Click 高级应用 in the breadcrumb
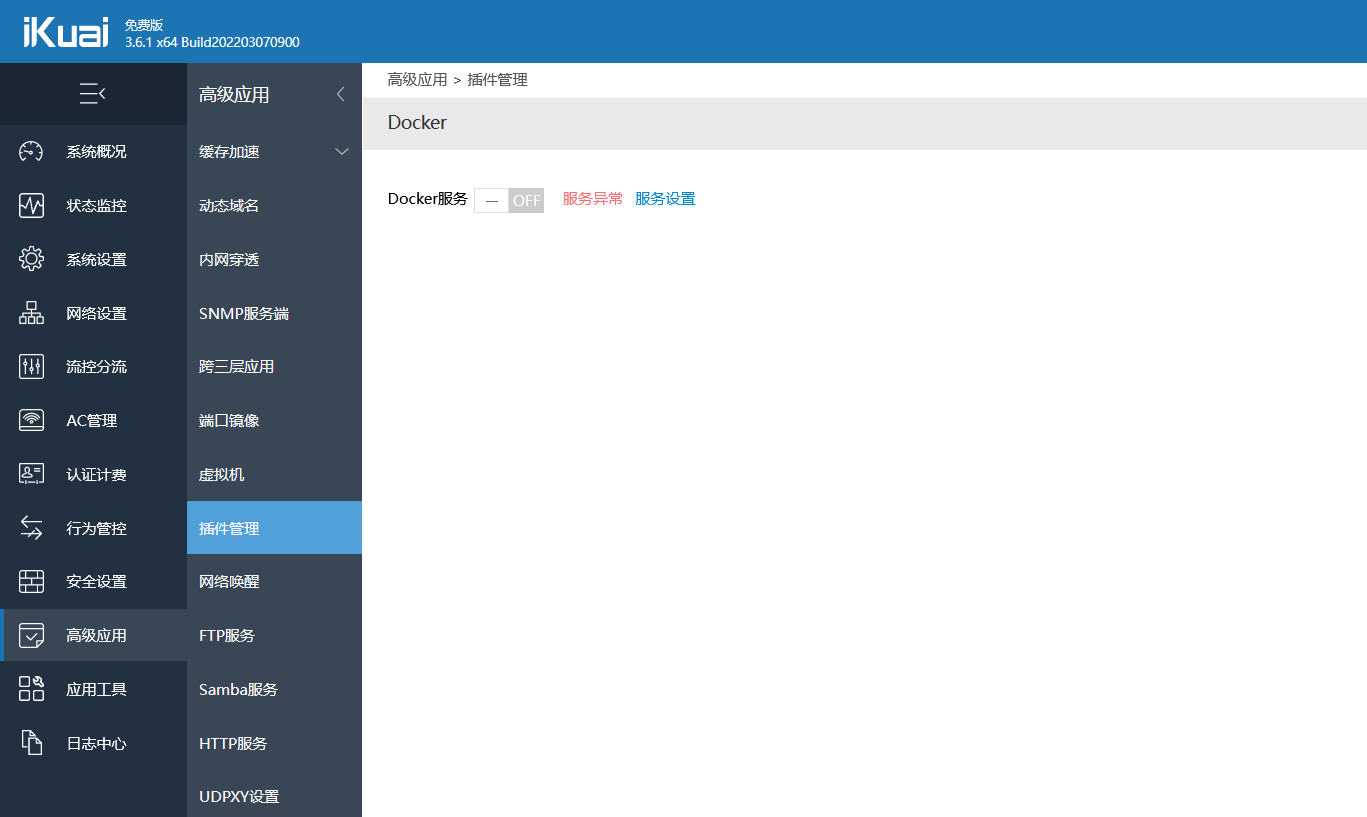 [417, 79]
